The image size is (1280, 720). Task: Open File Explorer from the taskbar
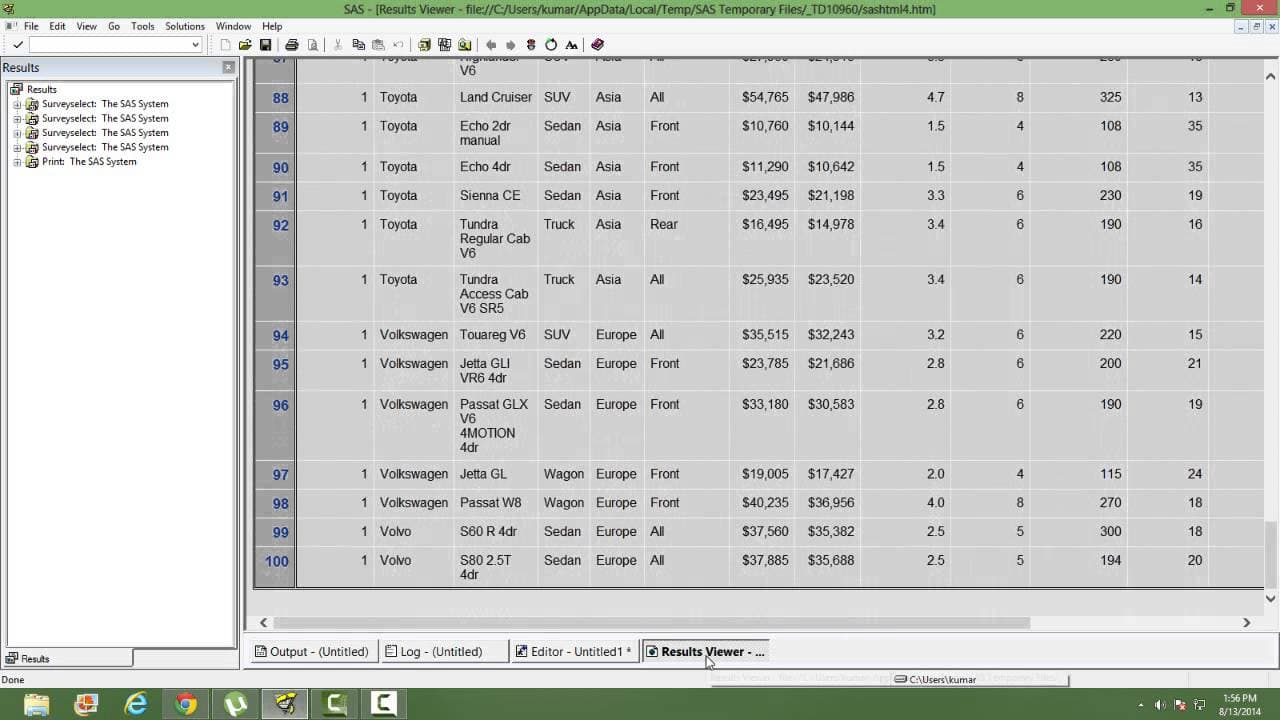(37, 704)
